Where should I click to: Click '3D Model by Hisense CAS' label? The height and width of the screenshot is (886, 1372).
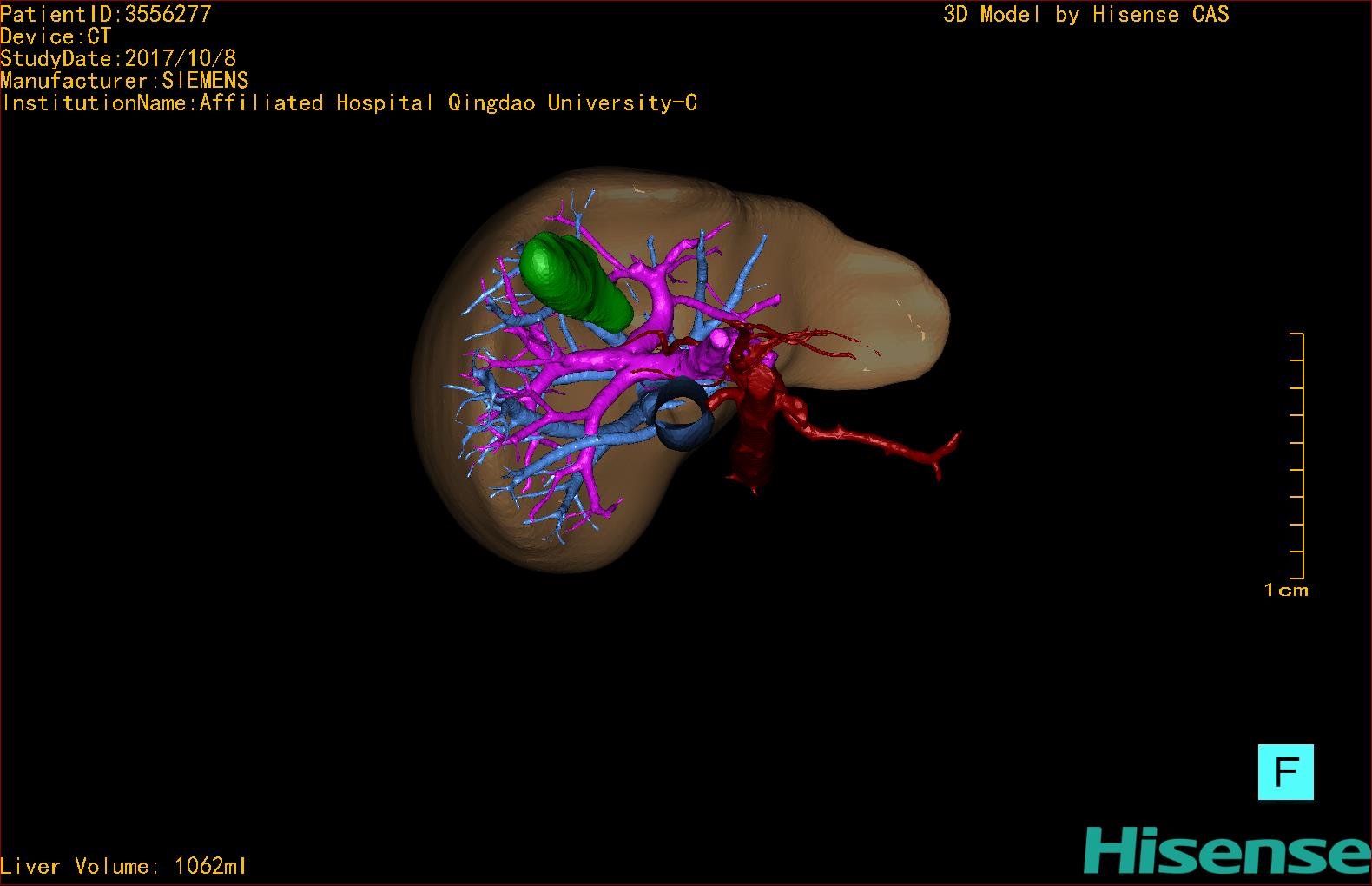[x=1086, y=15]
